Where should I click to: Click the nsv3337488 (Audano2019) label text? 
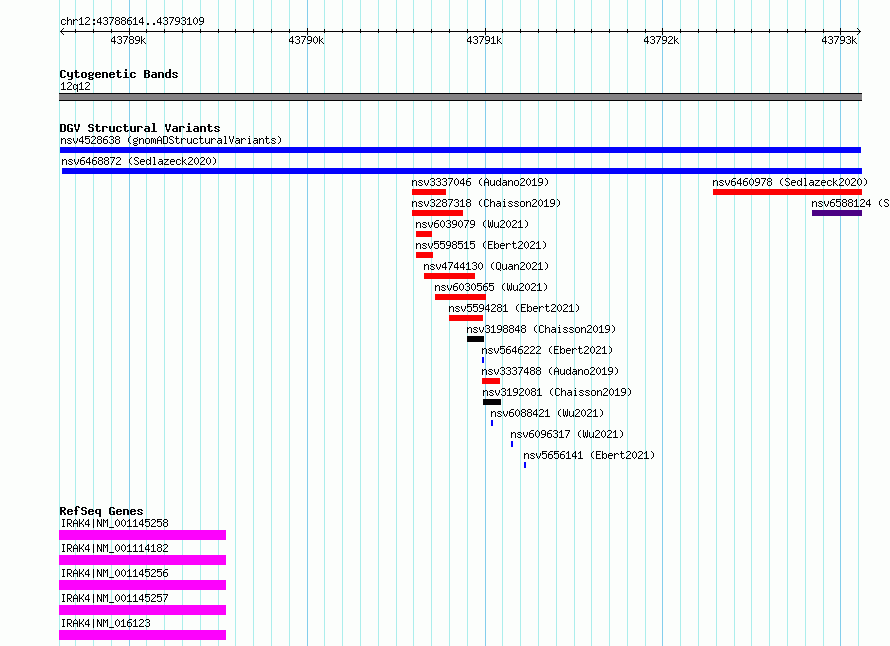pyautogui.click(x=550, y=371)
